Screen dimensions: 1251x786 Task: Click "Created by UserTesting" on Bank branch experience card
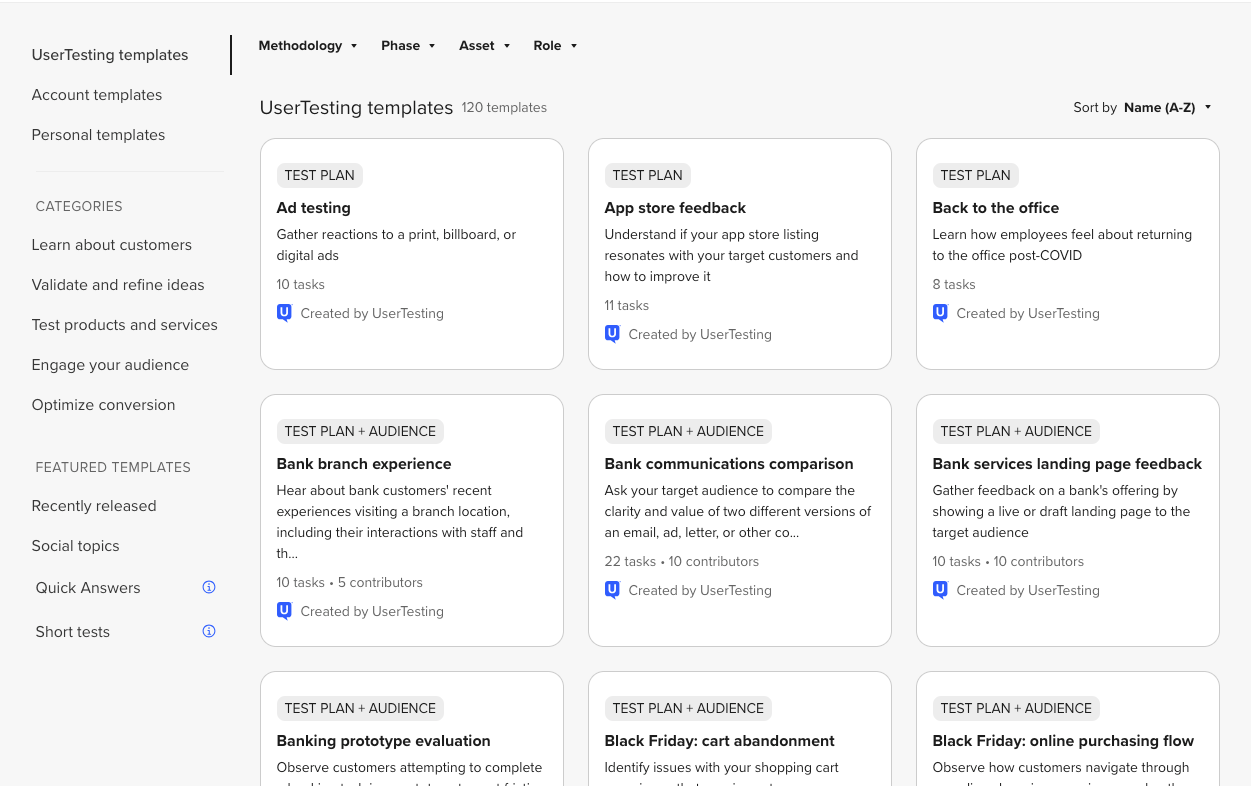[x=372, y=611]
